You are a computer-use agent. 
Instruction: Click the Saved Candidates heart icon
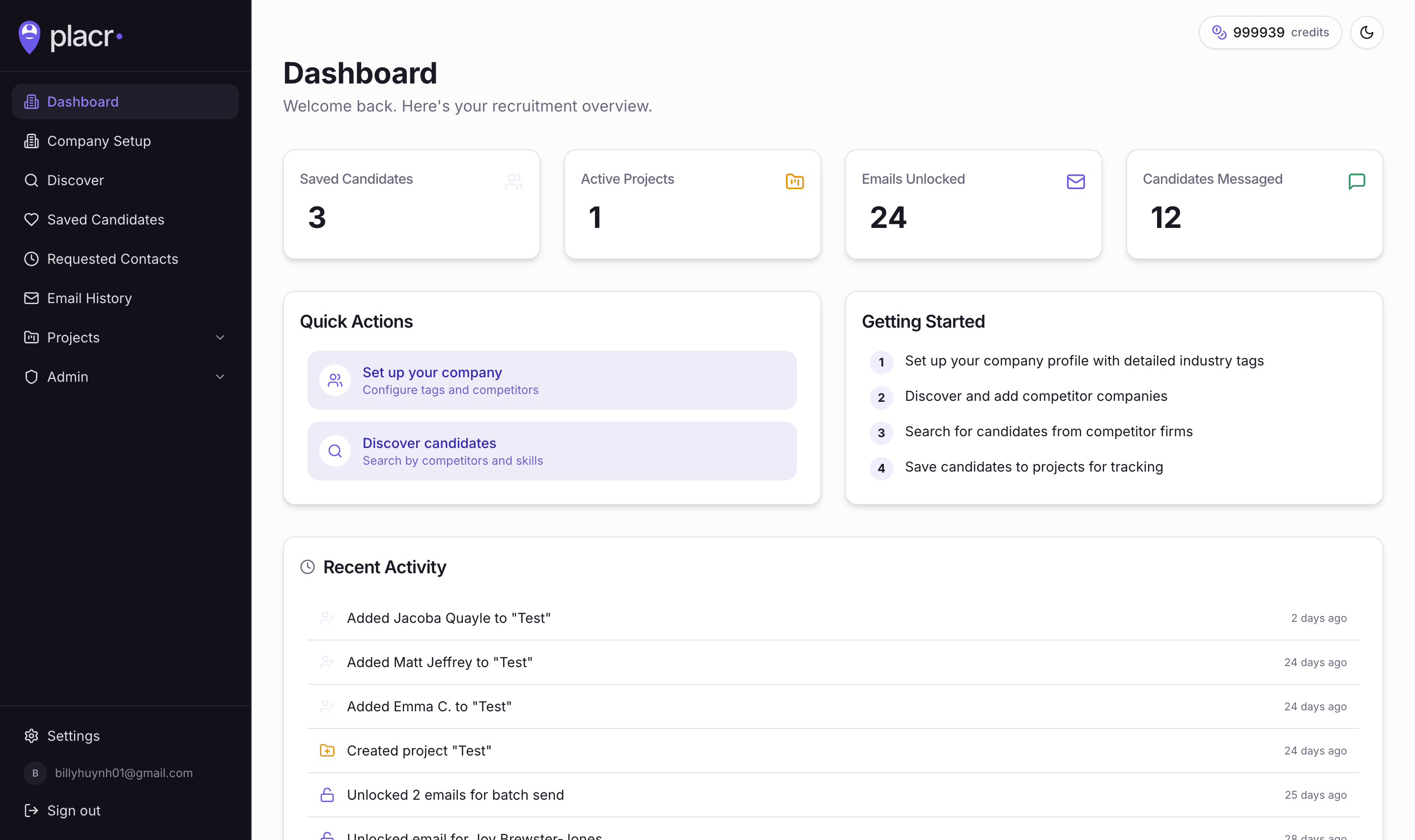31,220
